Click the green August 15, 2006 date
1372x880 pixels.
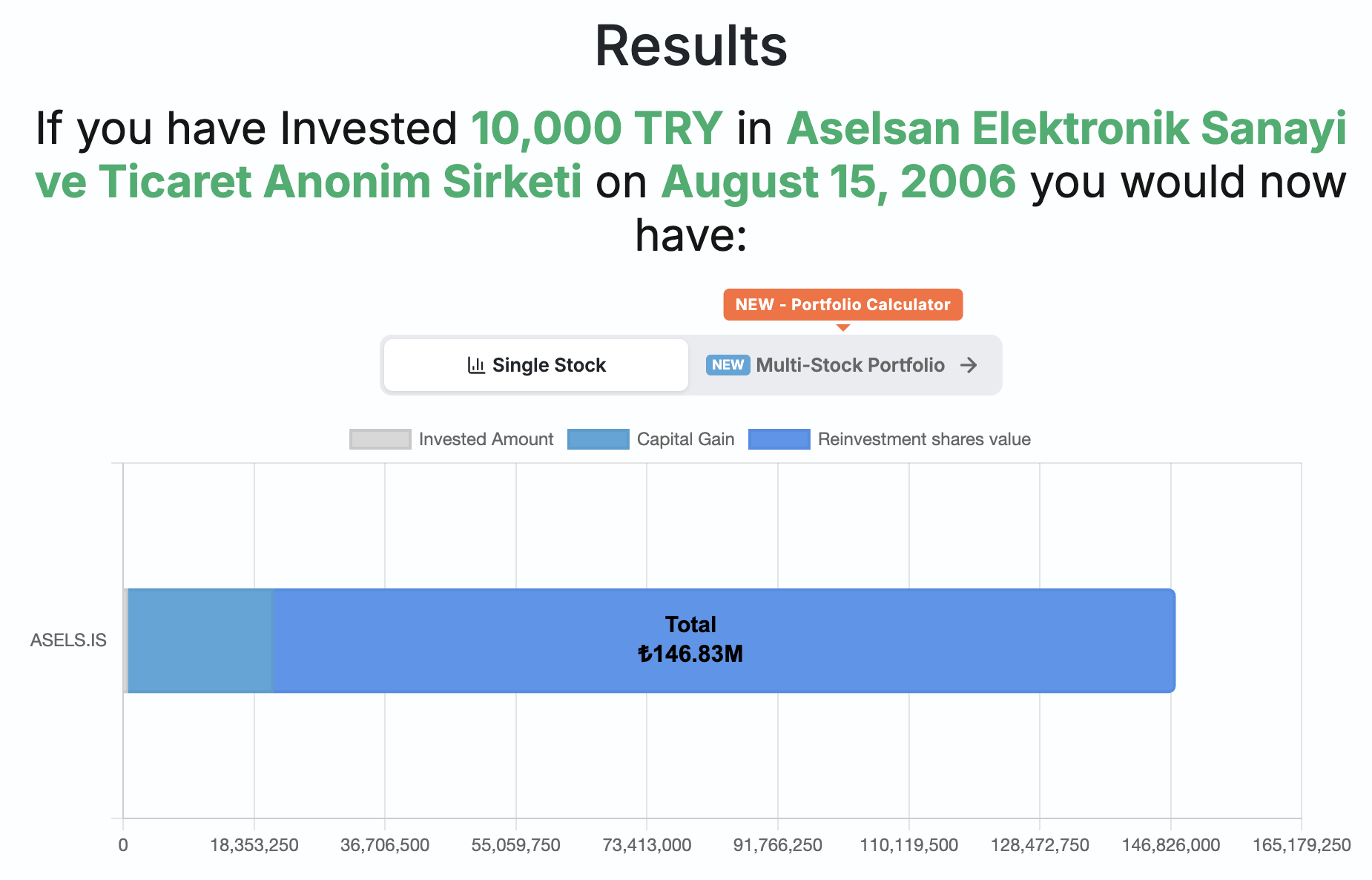[838, 182]
